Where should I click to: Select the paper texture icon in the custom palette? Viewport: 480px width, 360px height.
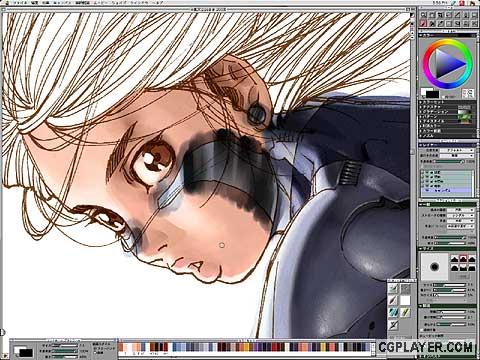tap(405, 289)
